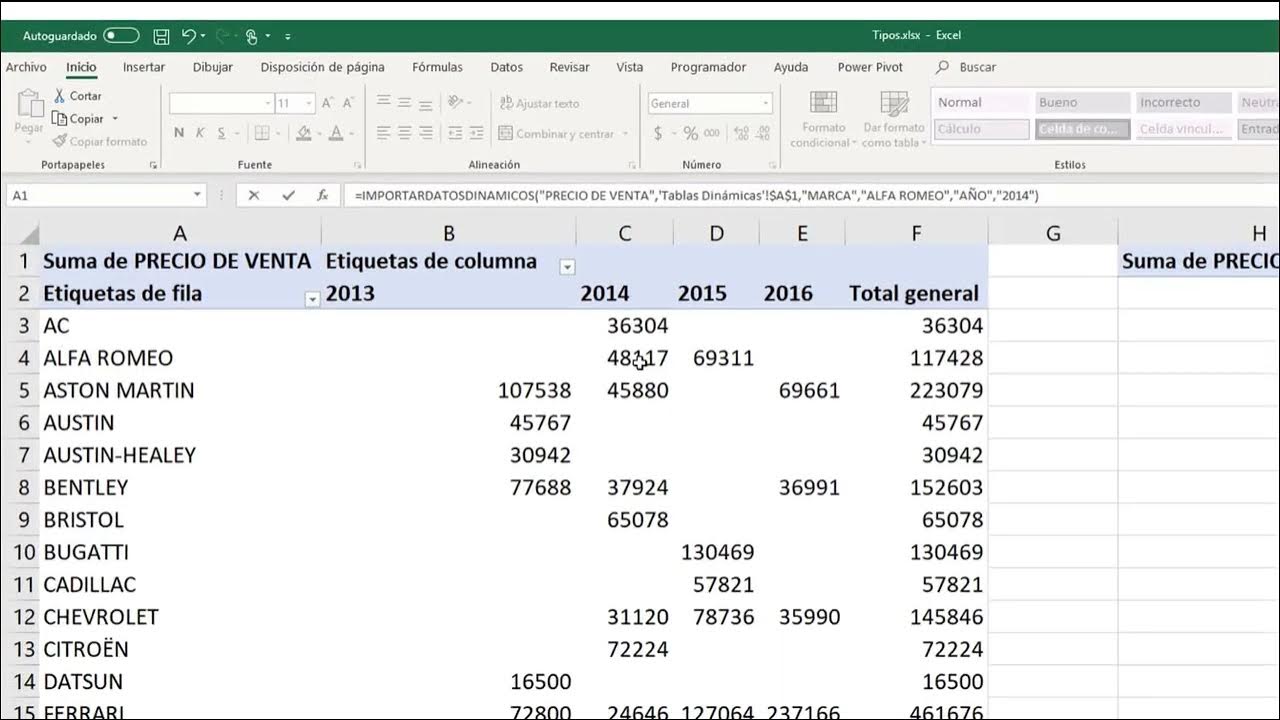Click the increase indent icon
The image size is (1280, 720).
pos(478,133)
